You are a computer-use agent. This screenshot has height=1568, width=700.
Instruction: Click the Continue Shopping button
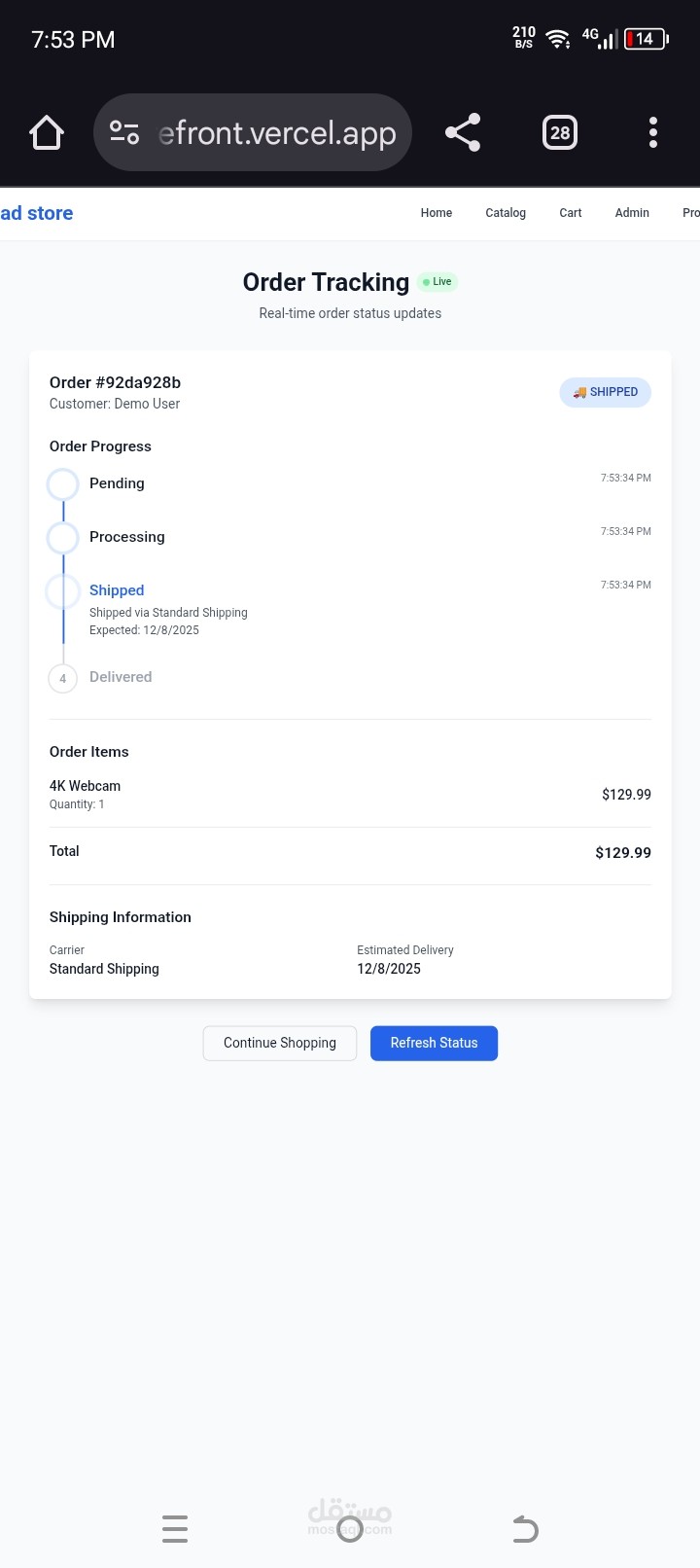coord(280,1043)
